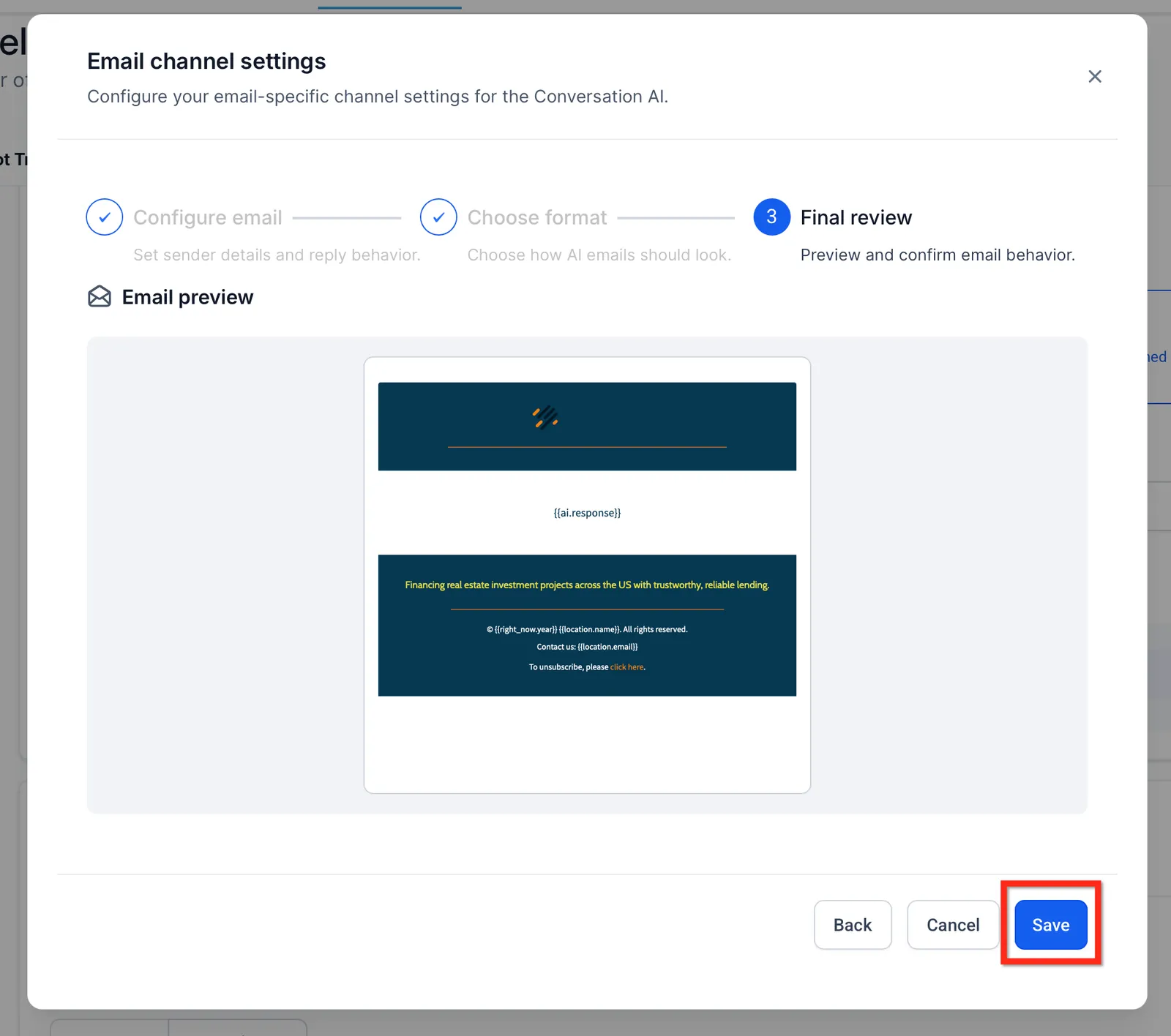The image size is (1171, 1036).
Task: Click the email preview thumbnail card
Action: click(x=587, y=575)
